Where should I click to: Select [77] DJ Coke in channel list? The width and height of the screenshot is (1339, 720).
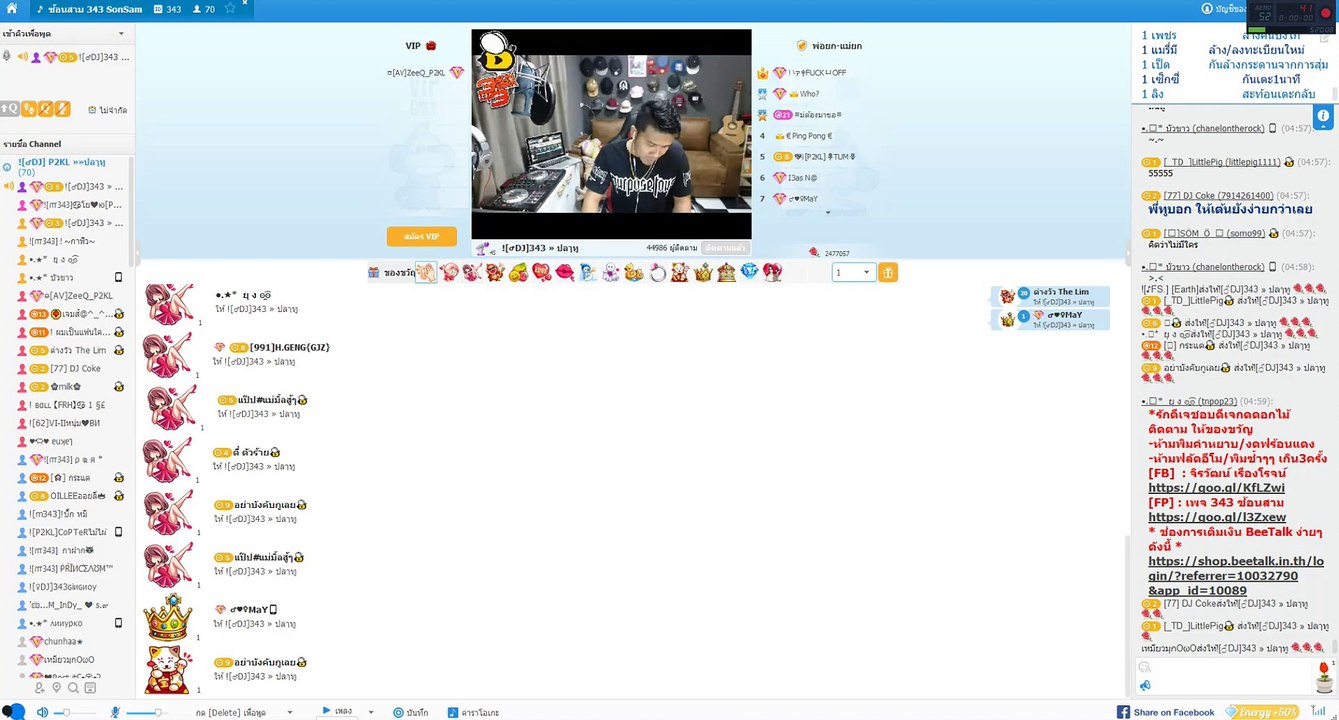[x=74, y=368]
